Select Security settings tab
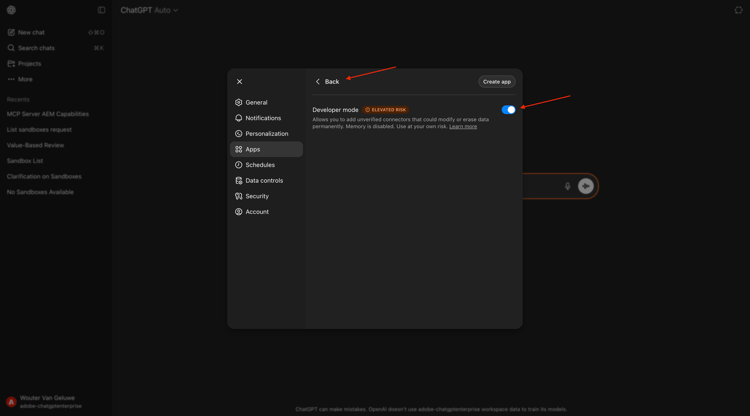 point(266,196)
